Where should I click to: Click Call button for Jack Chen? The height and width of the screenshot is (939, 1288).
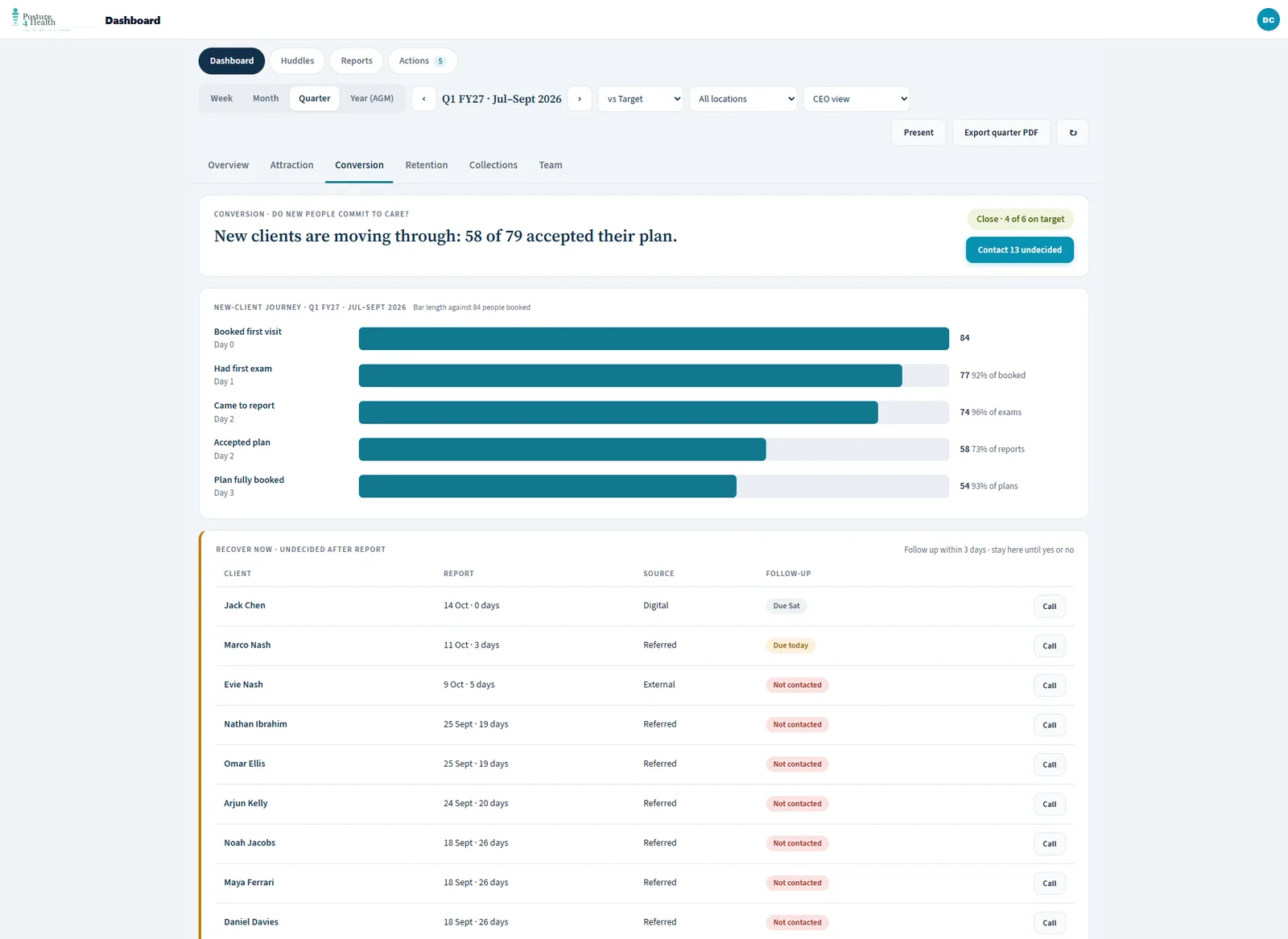click(1049, 607)
